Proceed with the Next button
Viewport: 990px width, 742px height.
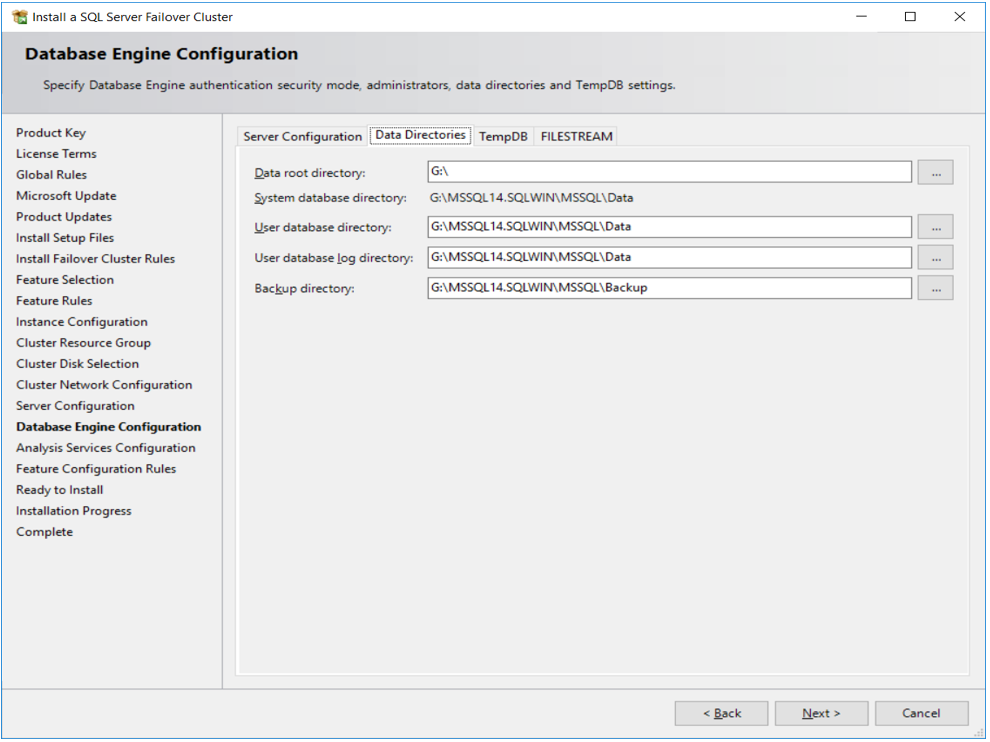pos(821,714)
